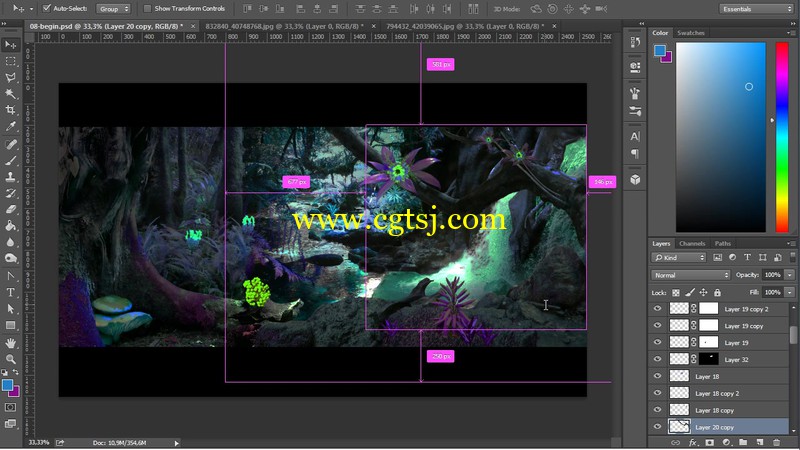
Task: Create new group folder icon
Action: point(743,442)
